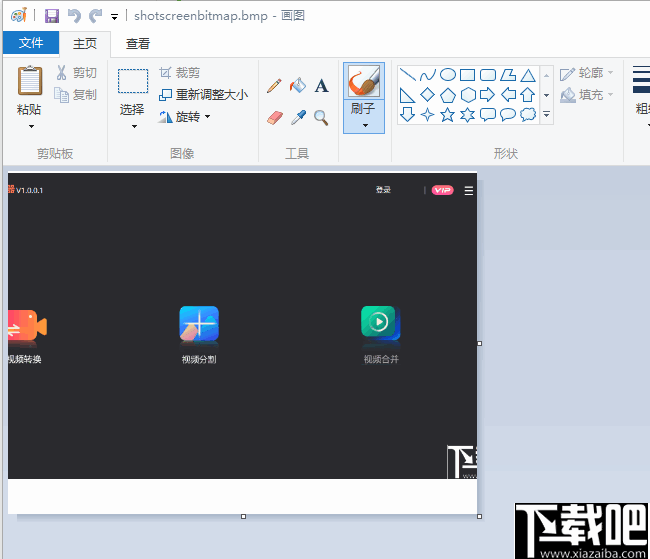
Task: Open the quick access toolbar customize dropdown
Action: [114, 17]
